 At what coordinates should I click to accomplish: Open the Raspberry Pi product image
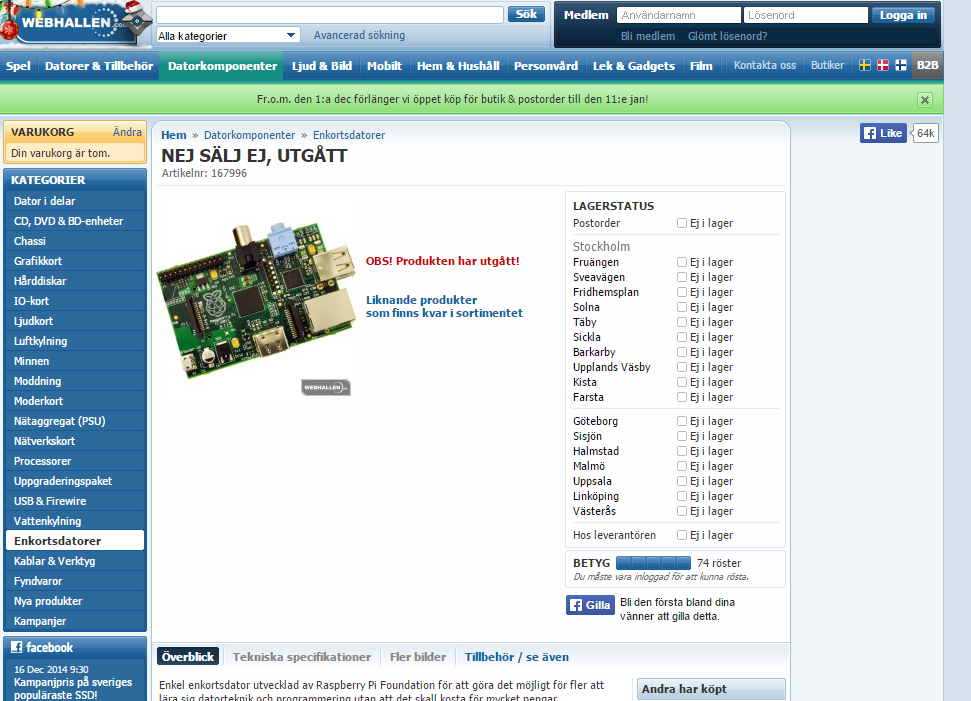click(x=256, y=300)
